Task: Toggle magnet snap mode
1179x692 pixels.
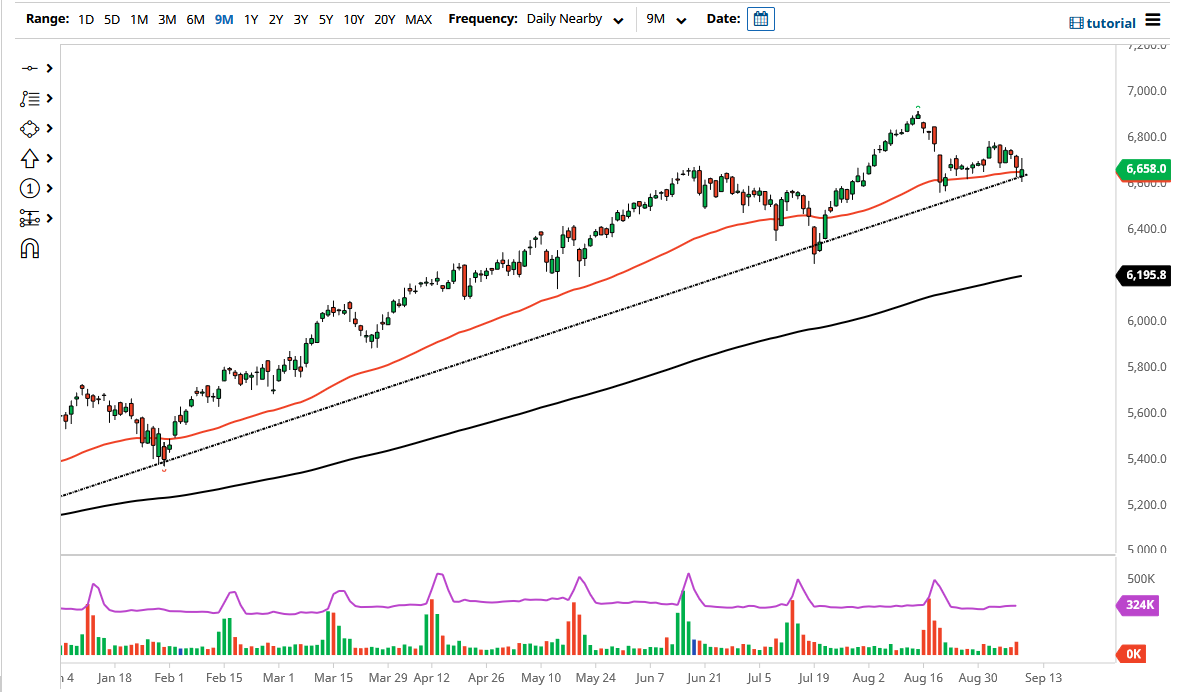Action: pos(30,248)
